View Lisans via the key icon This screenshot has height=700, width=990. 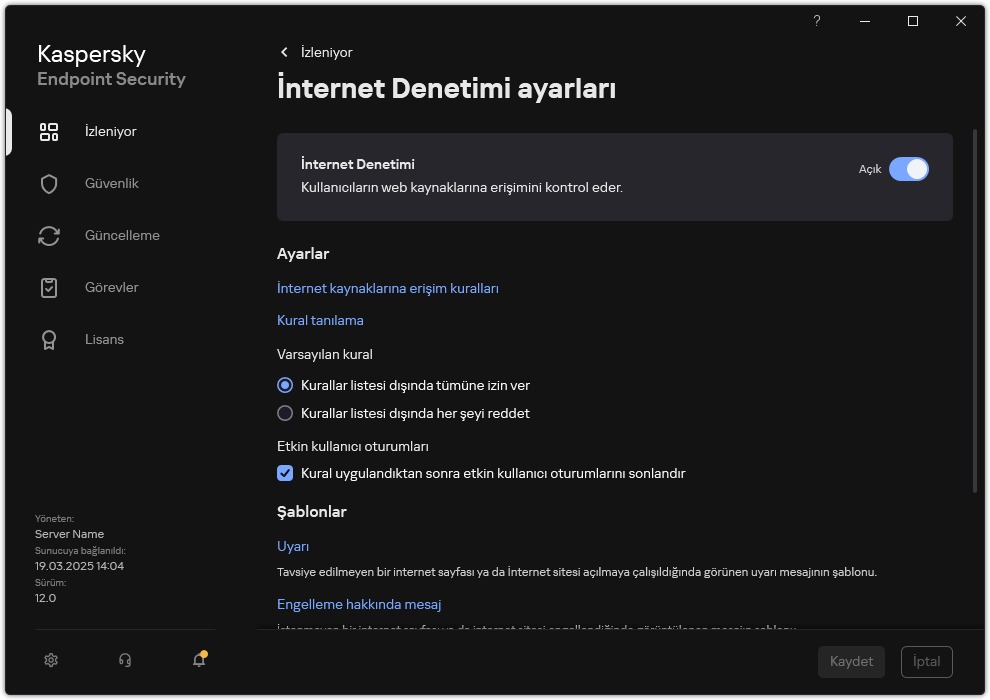(x=48, y=339)
